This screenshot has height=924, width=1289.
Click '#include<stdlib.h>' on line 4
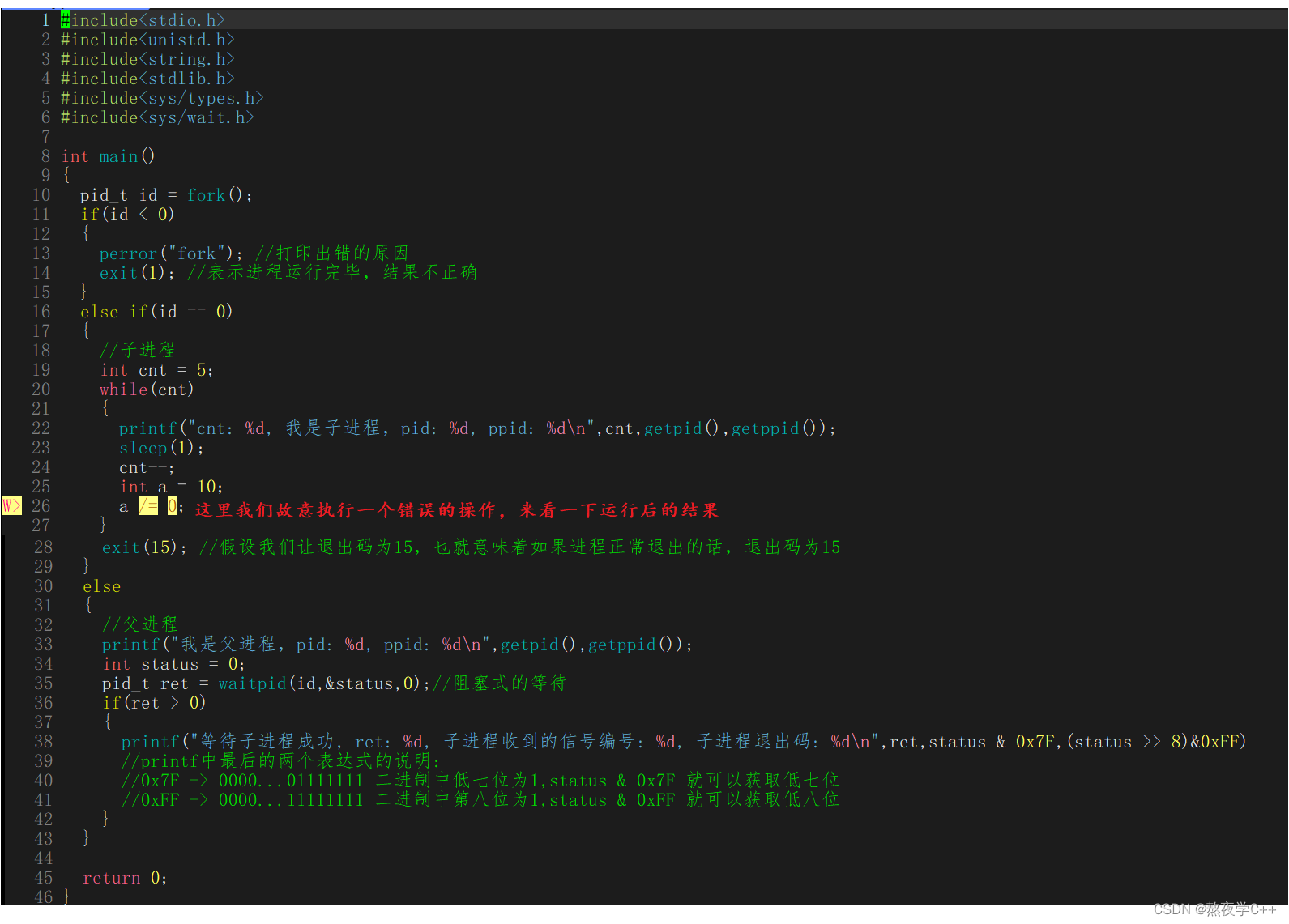(x=147, y=79)
